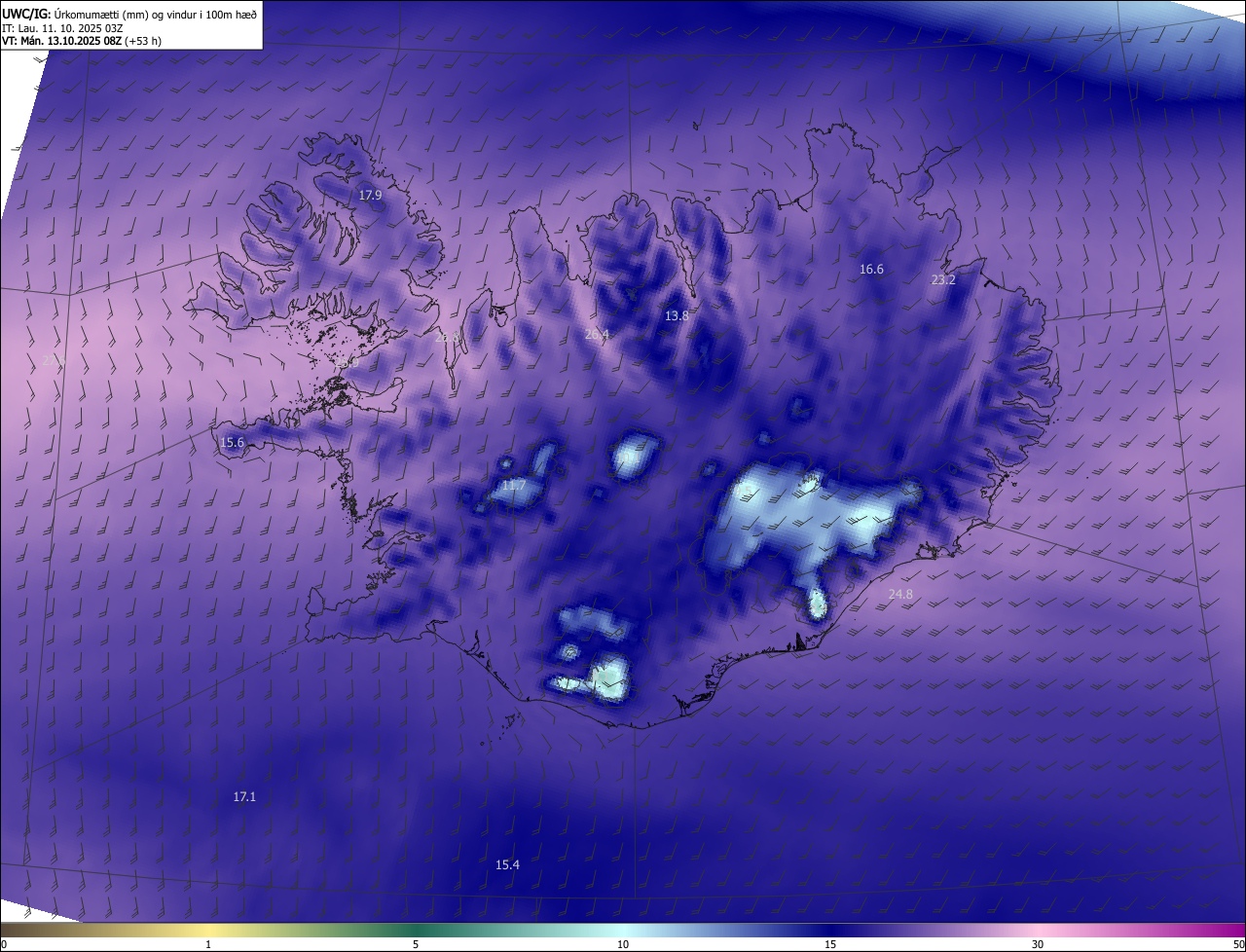Click the color scale tick labeled 0
The image size is (1246, 952).
[x=4, y=944]
